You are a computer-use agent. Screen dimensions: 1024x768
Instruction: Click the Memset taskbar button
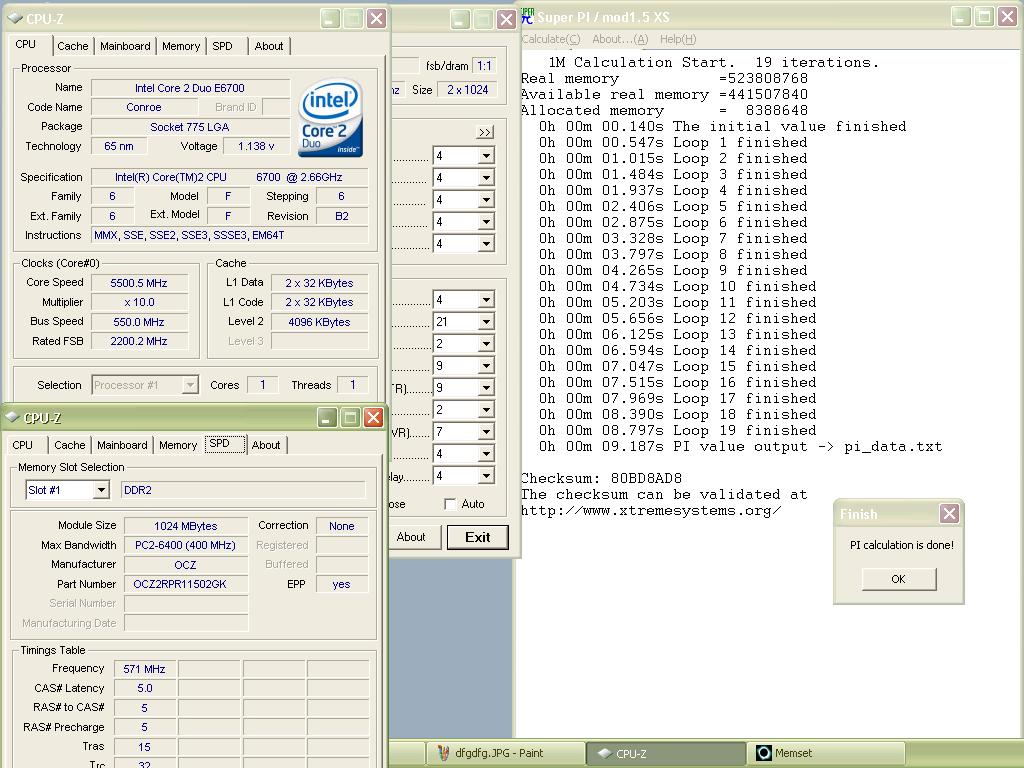click(x=826, y=753)
